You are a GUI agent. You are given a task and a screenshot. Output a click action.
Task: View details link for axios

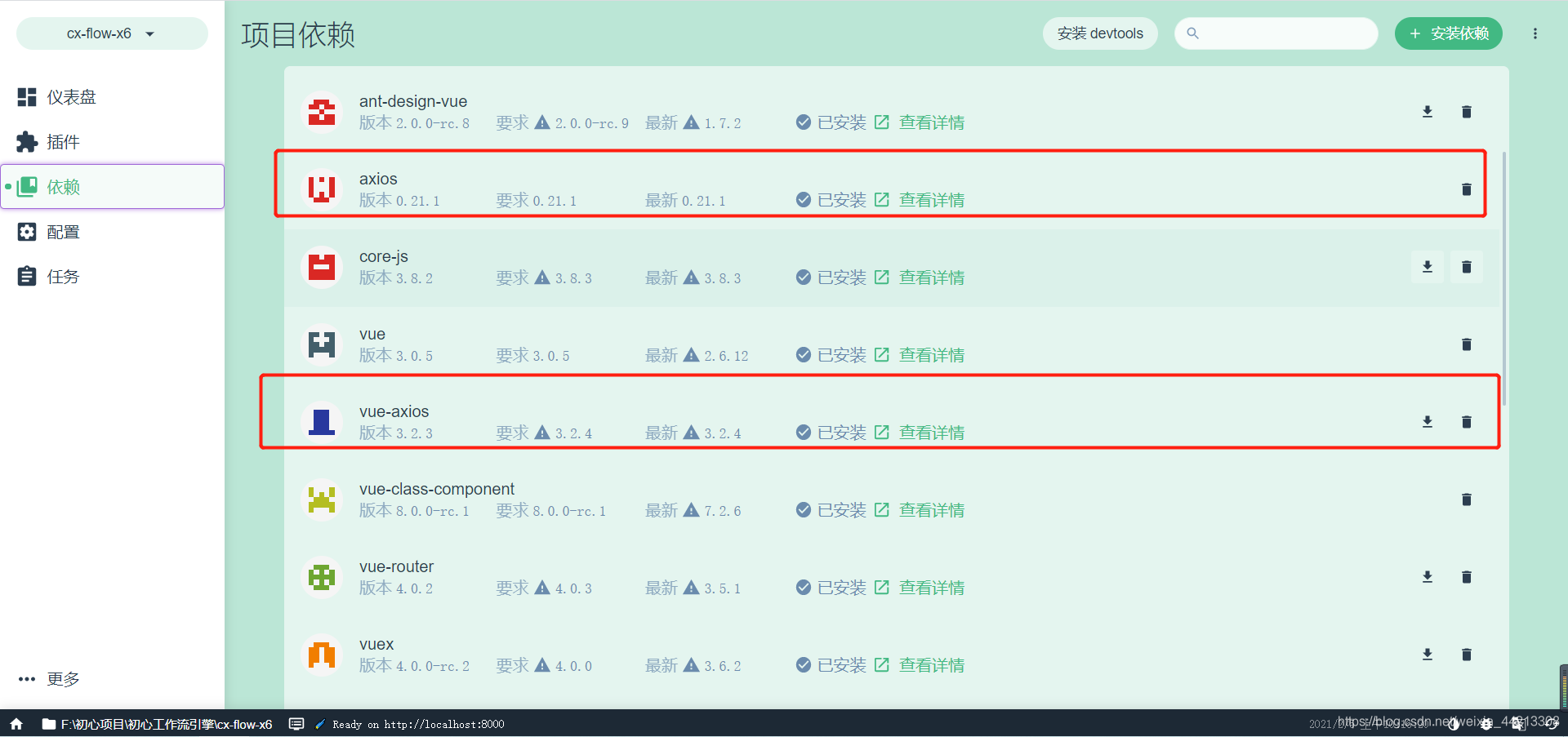(x=920, y=200)
